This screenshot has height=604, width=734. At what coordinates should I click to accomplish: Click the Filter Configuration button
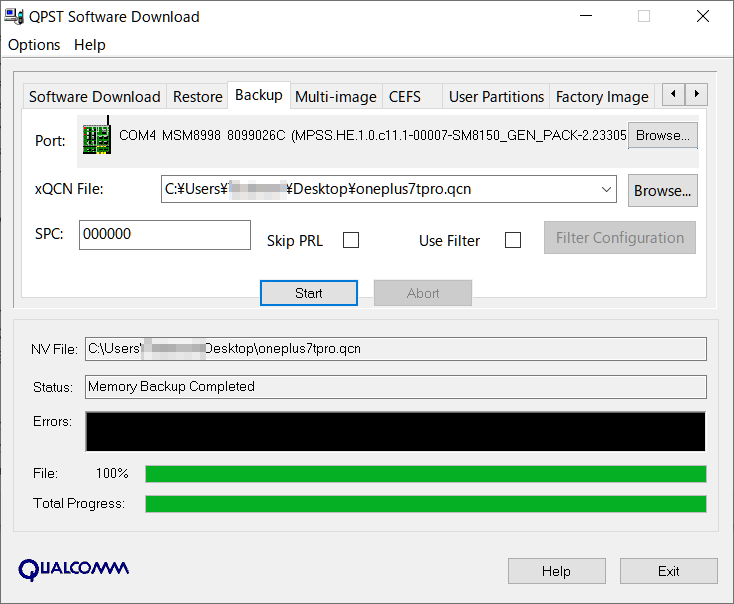click(620, 238)
